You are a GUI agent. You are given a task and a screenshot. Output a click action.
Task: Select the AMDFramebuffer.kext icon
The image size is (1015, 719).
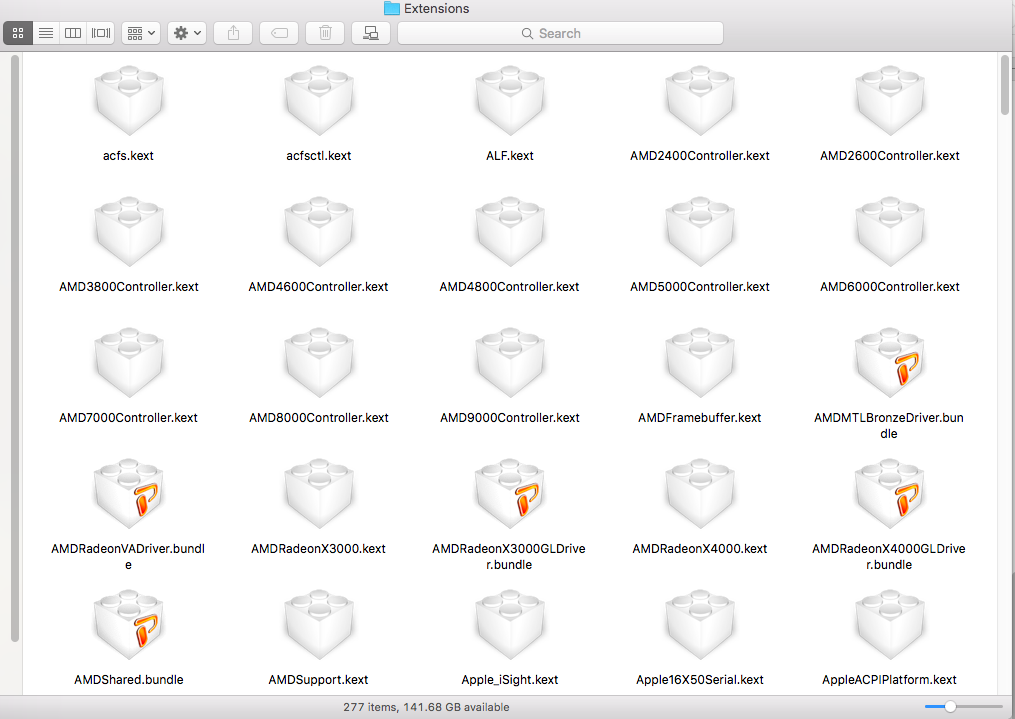point(700,362)
